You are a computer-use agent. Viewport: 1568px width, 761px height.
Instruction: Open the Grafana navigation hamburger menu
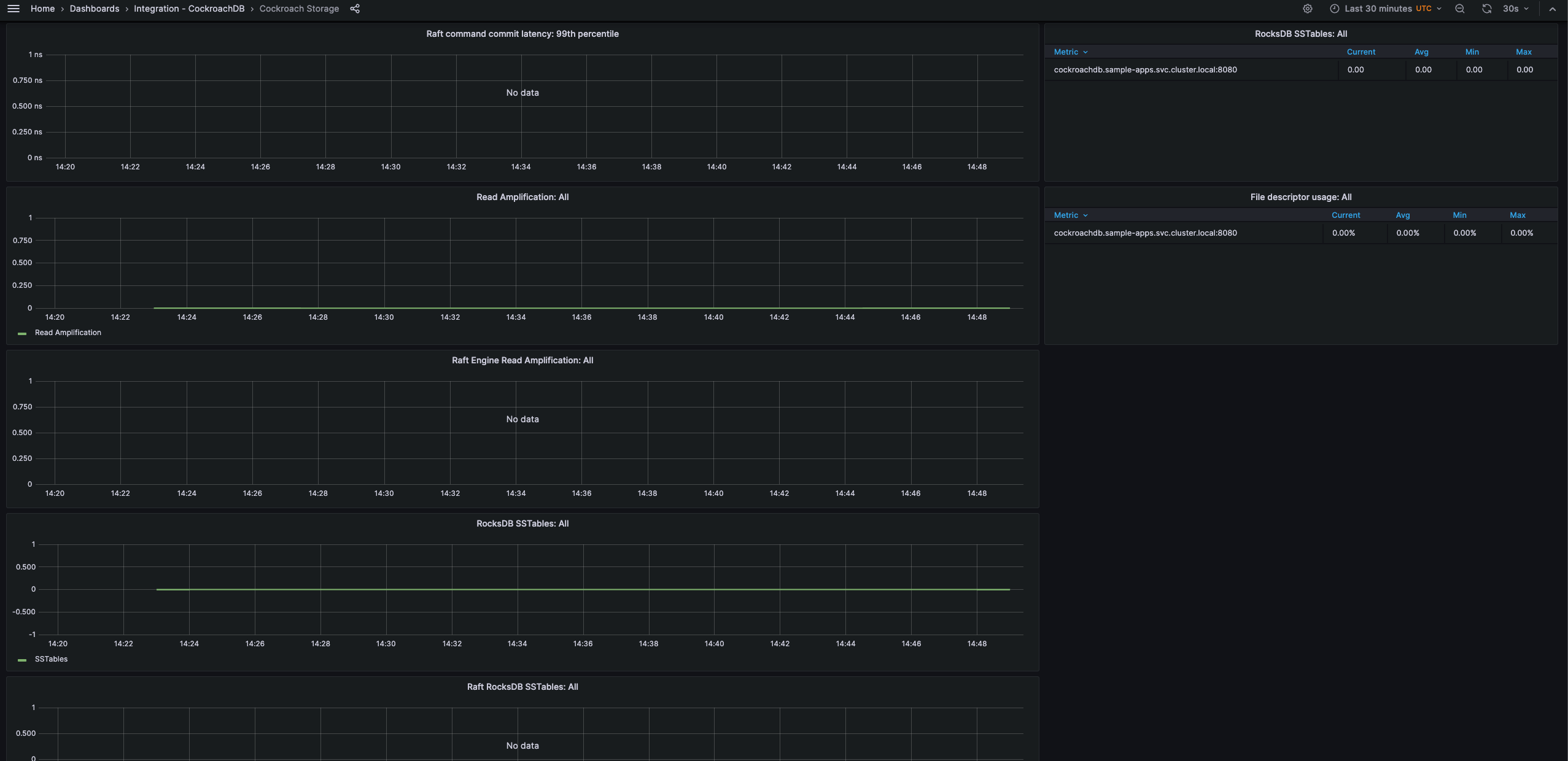[x=13, y=9]
